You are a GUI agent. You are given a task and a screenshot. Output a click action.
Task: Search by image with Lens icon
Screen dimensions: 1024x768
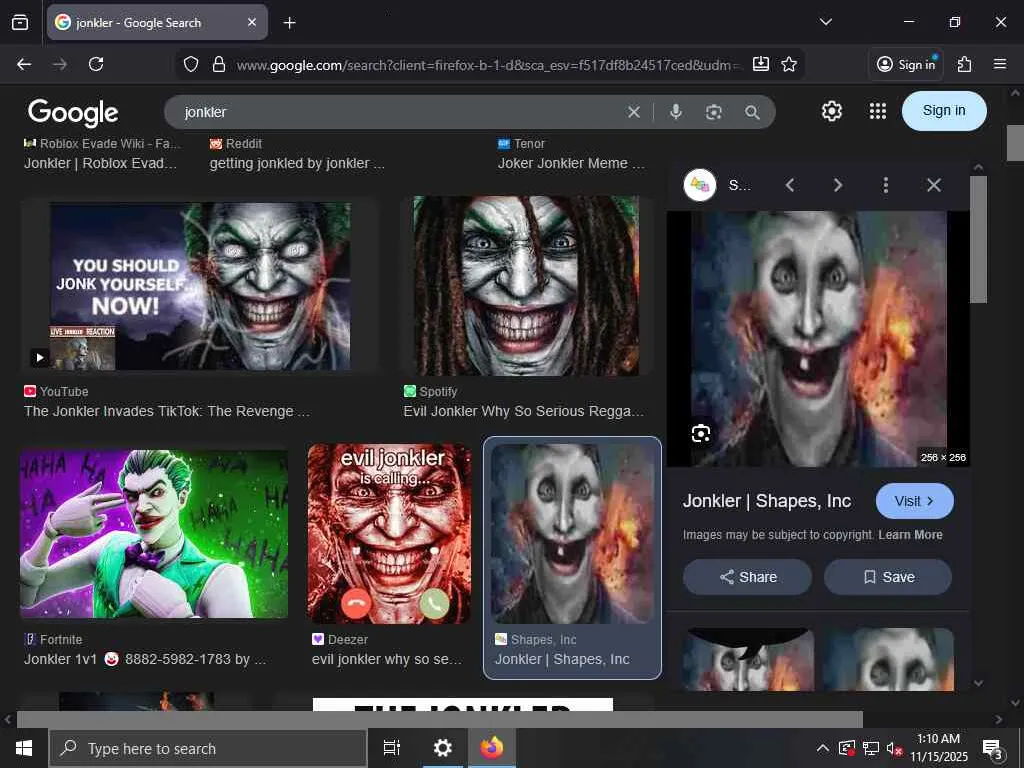click(714, 112)
